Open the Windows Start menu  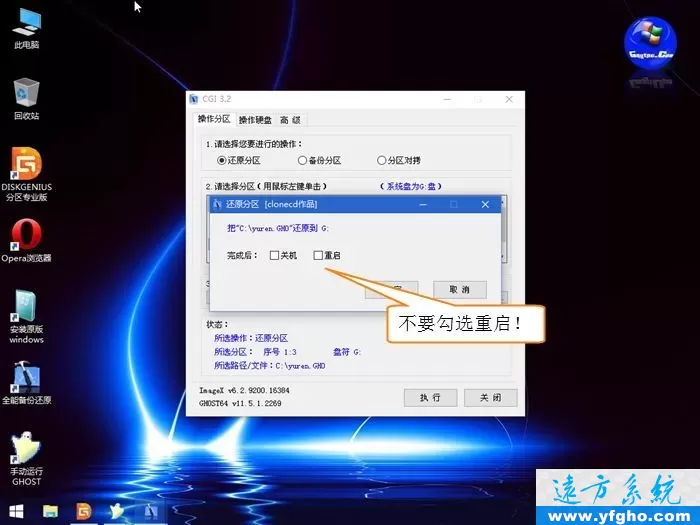coord(16,512)
